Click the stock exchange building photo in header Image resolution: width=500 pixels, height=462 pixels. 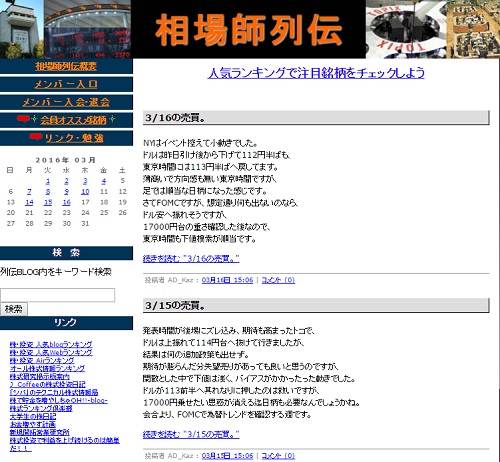click(x=22, y=29)
